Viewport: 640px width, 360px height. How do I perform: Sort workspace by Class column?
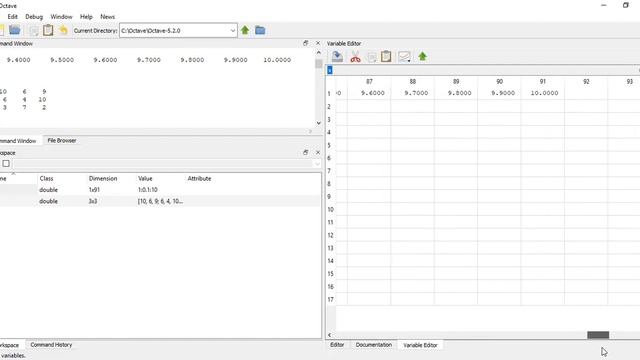point(47,178)
